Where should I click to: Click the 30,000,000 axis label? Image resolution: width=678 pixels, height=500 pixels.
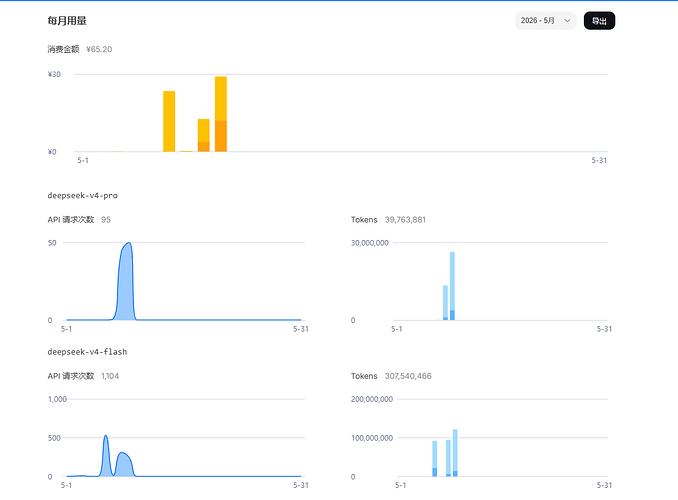click(370, 243)
